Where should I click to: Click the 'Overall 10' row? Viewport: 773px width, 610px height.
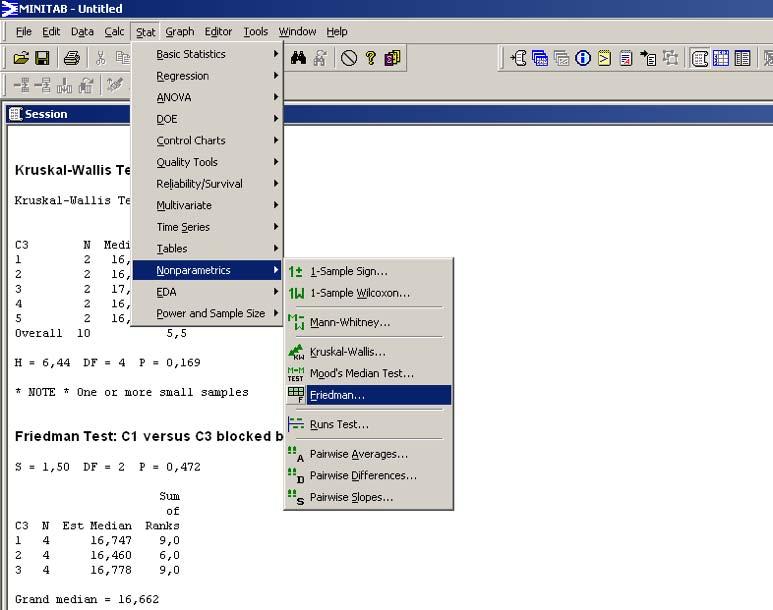coord(101,333)
